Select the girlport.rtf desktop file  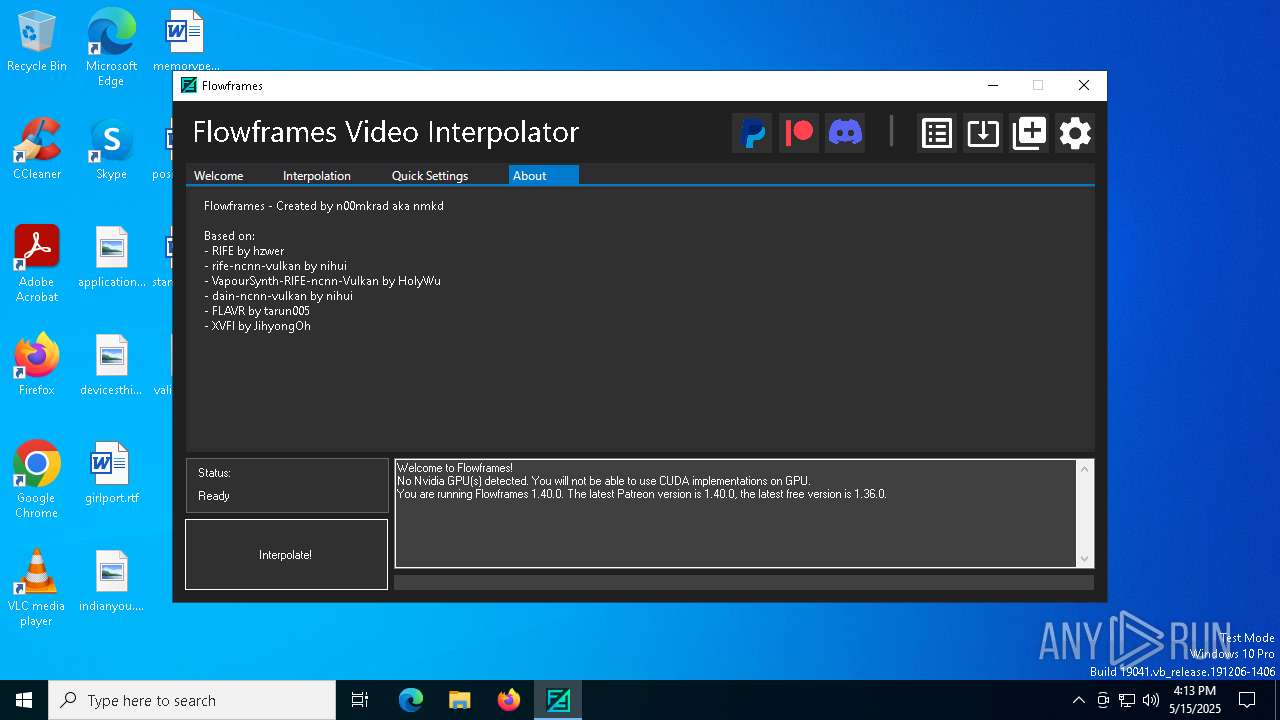click(x=111, y=473)
